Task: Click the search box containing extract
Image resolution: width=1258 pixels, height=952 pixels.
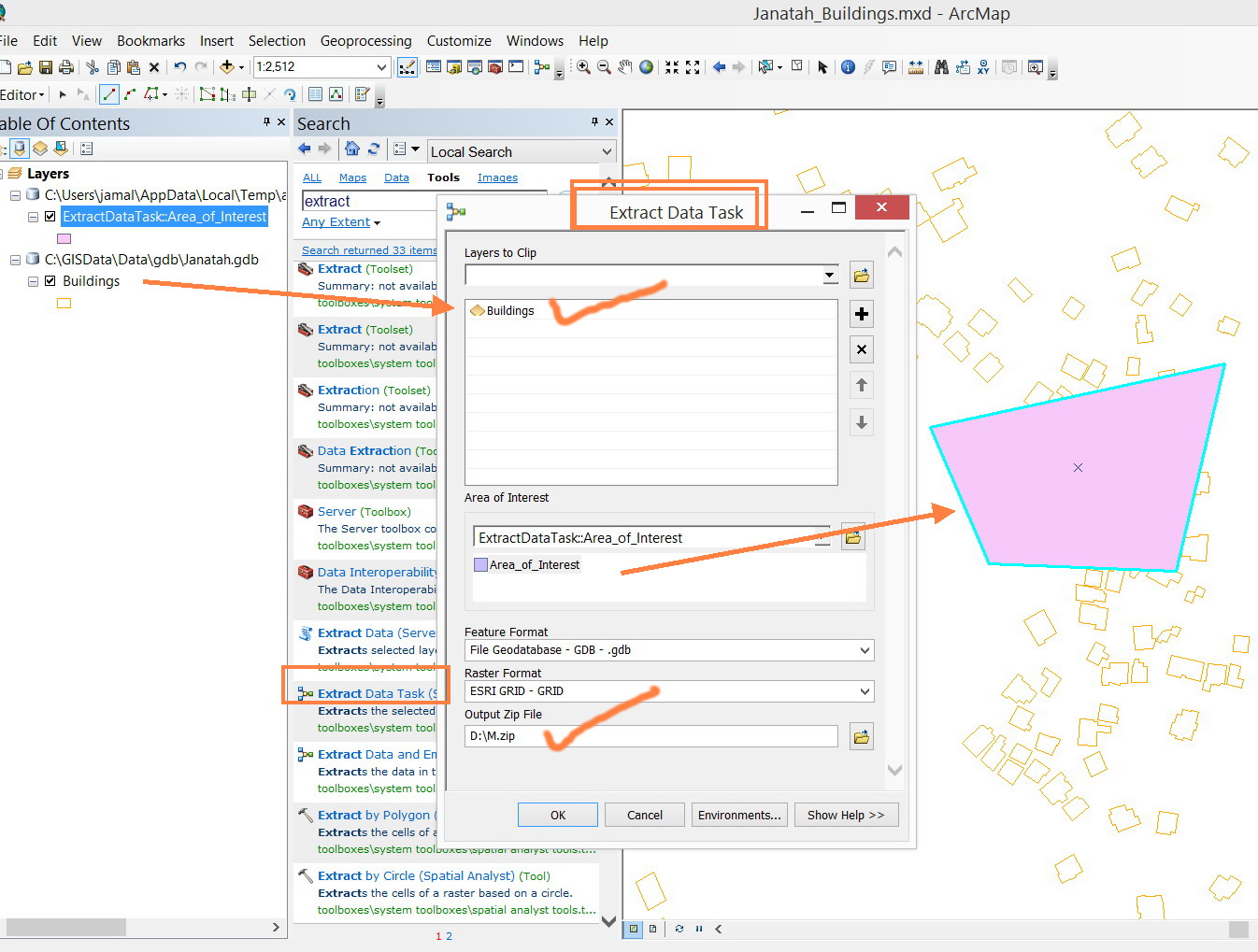Action: point(424,201)
